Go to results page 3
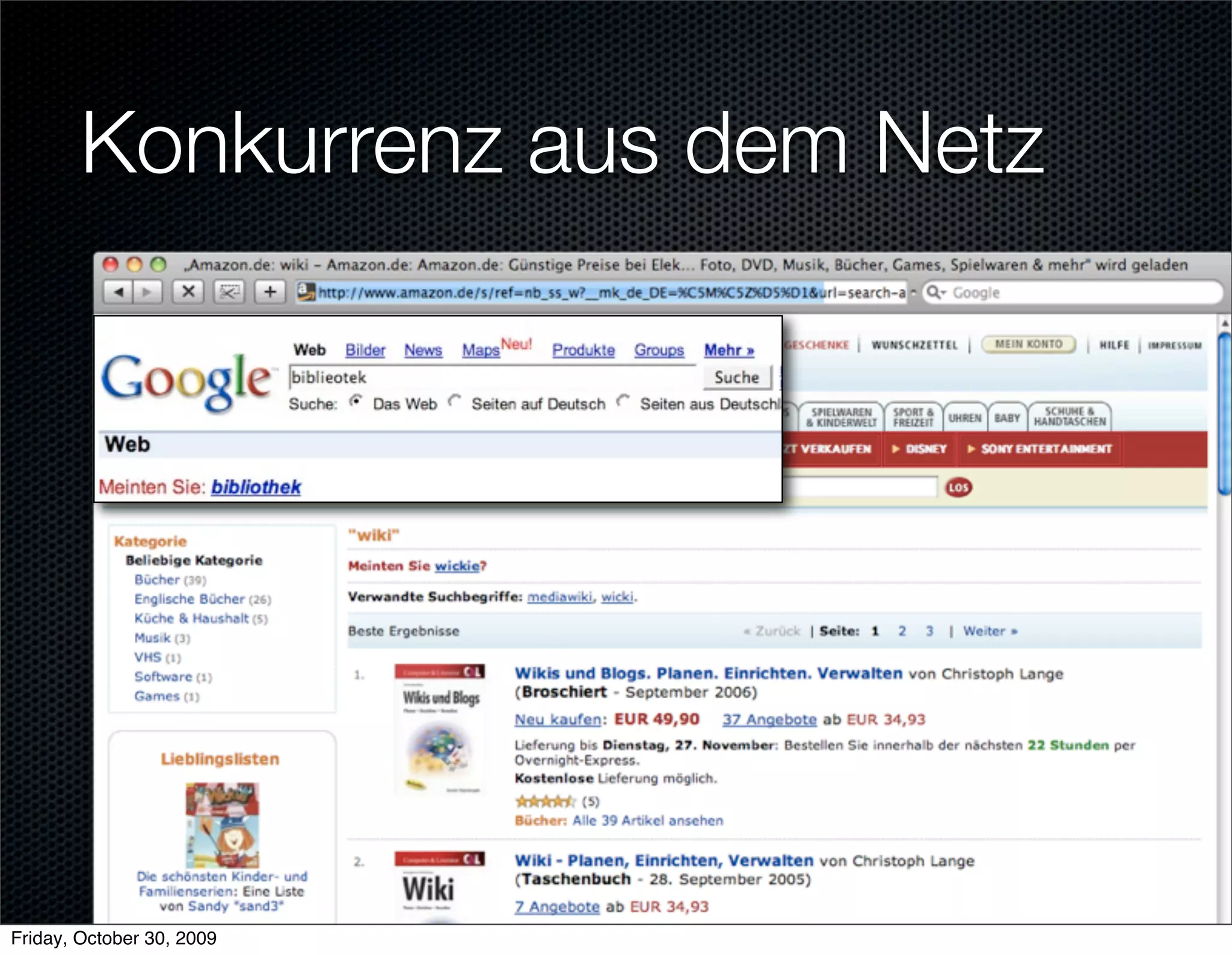This screenshot has height=955, width=1232. (x=929, y=631)
